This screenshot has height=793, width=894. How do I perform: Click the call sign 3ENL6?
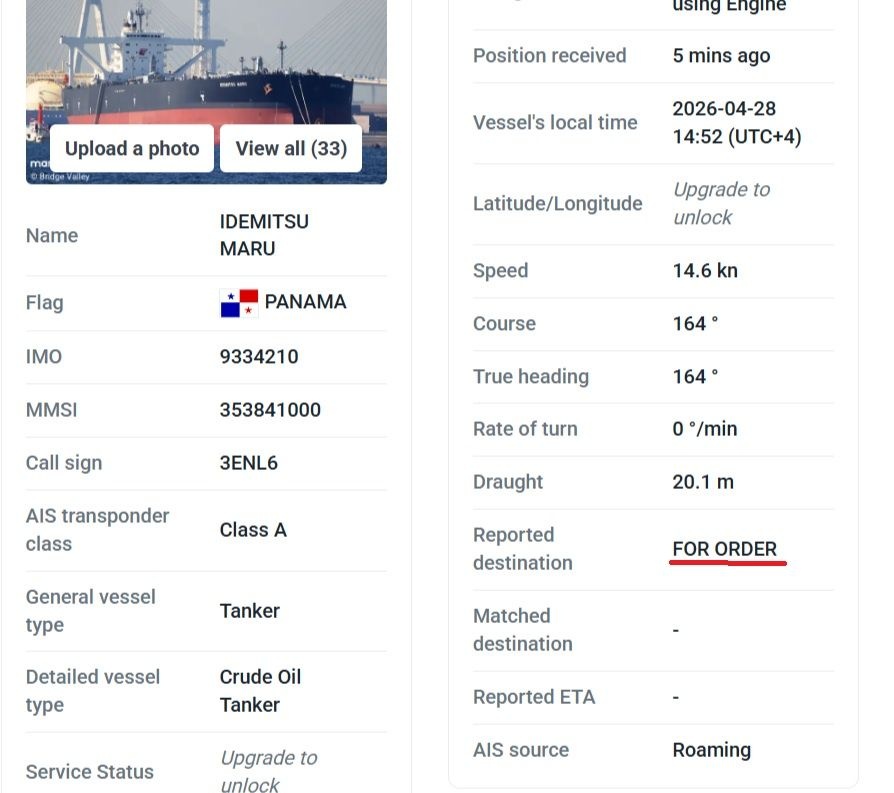pos(249,463)
